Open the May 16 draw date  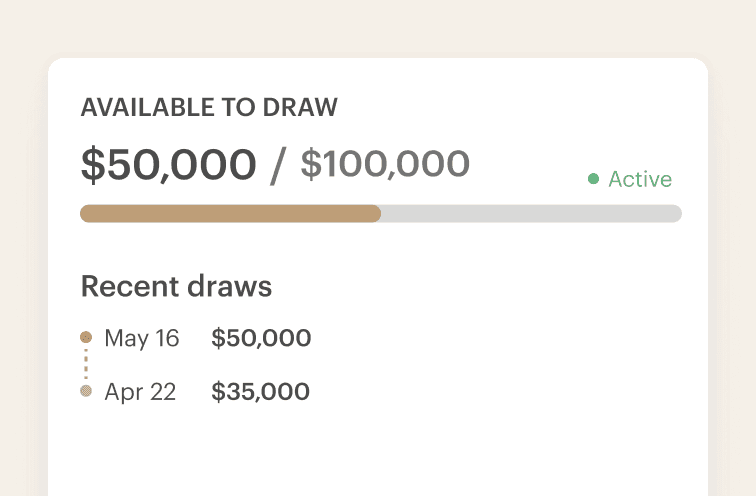[x=142, y=338]
